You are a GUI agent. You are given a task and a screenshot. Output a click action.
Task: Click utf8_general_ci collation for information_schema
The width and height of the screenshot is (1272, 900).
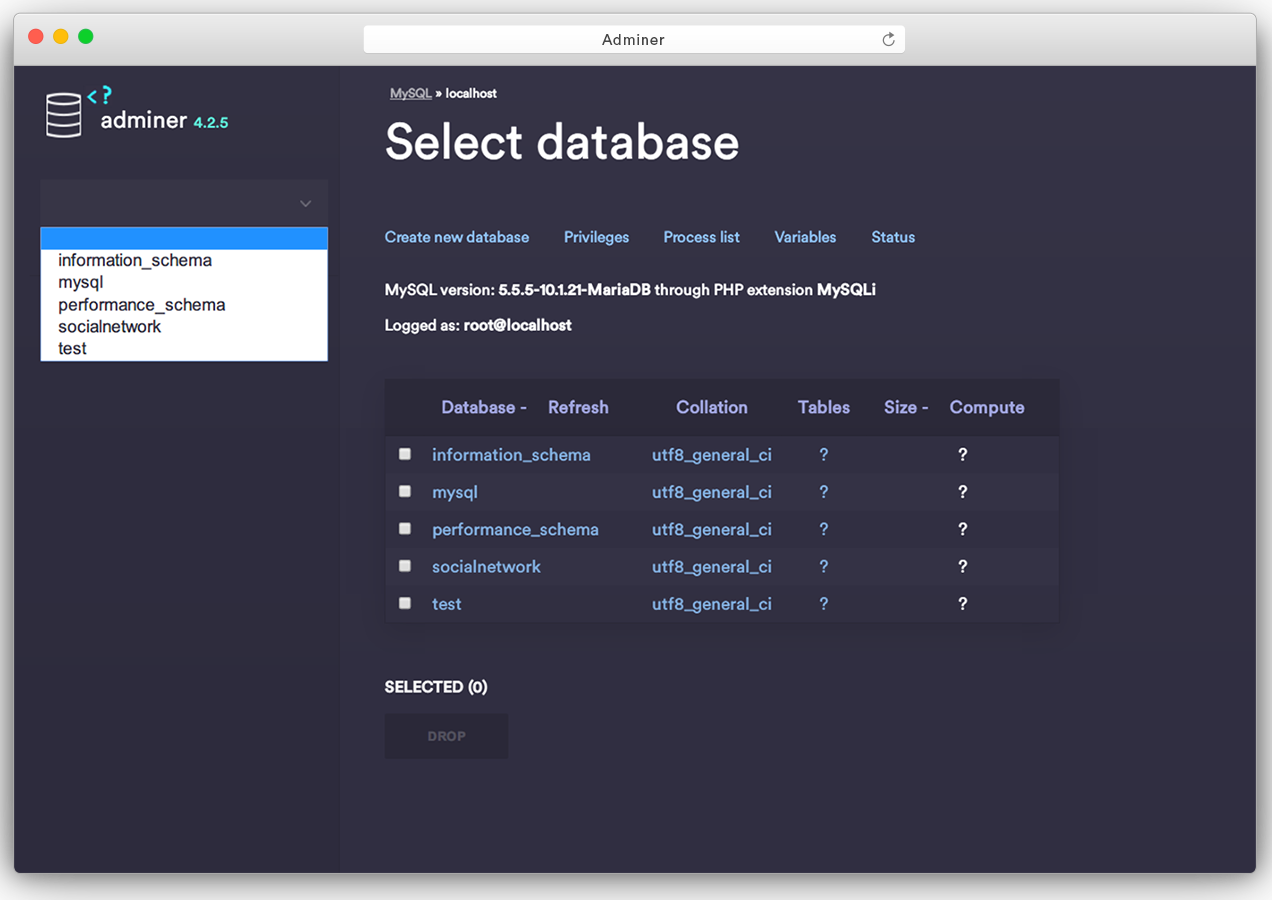712,455
